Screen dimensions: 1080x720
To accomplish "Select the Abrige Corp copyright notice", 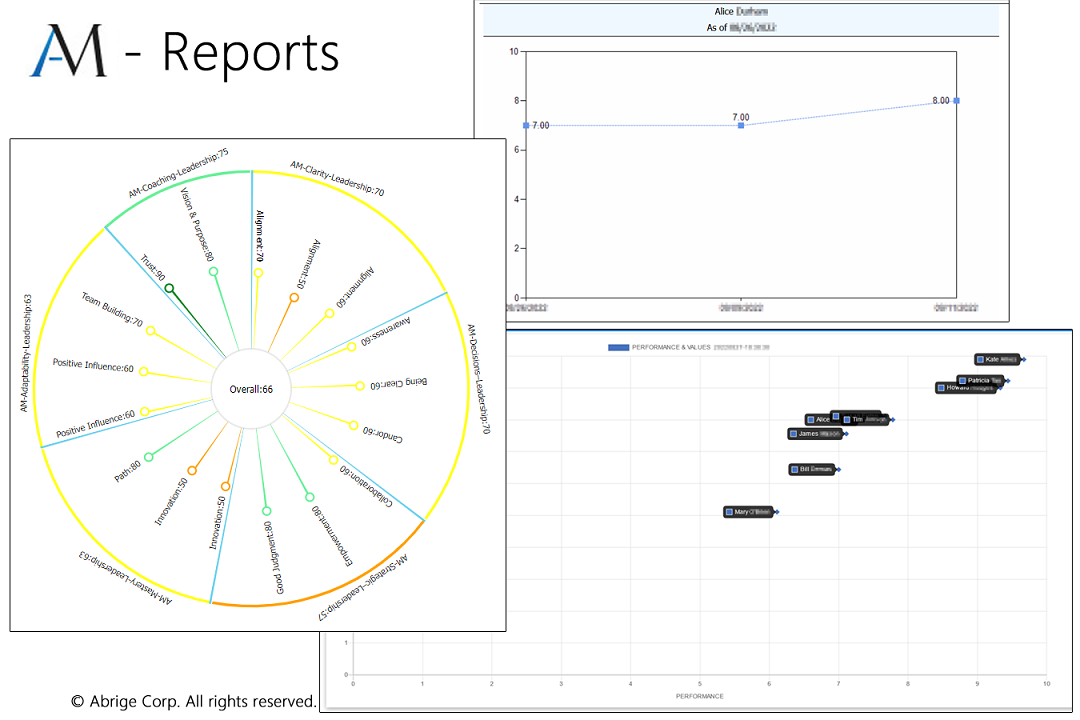I will point(194,701).
